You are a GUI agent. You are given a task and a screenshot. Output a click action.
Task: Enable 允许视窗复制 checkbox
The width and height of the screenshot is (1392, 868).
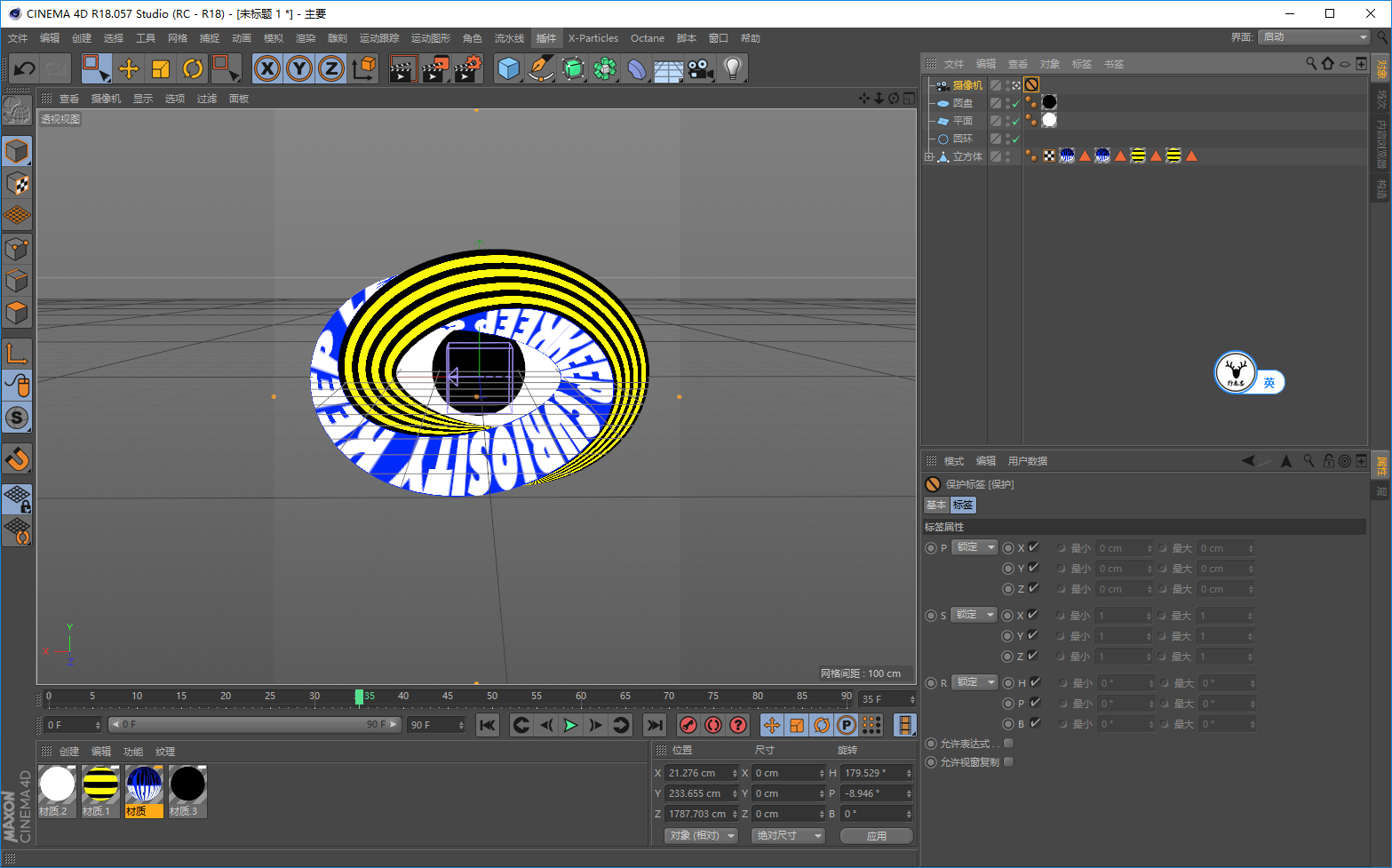pos(1008,762)
